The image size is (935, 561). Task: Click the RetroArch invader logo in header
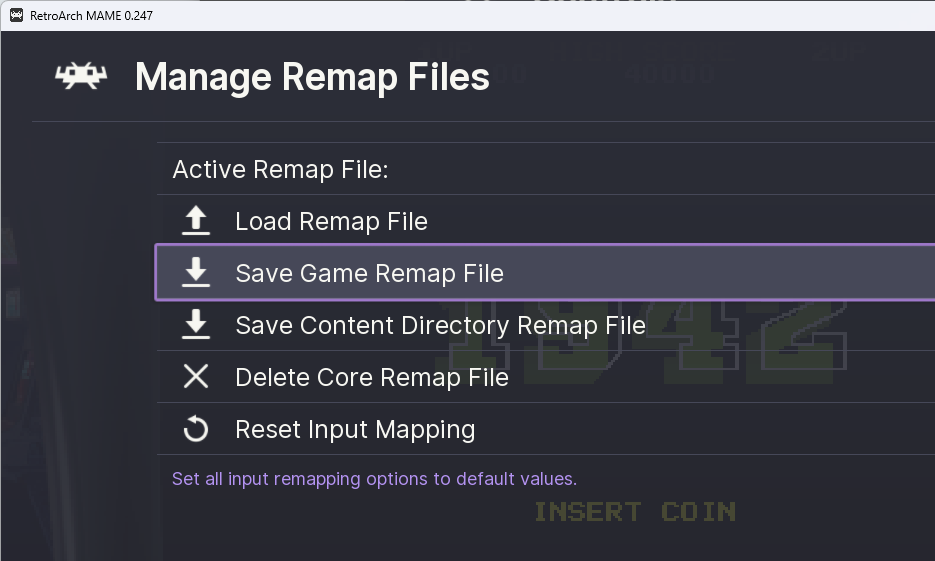coord(81,77)
